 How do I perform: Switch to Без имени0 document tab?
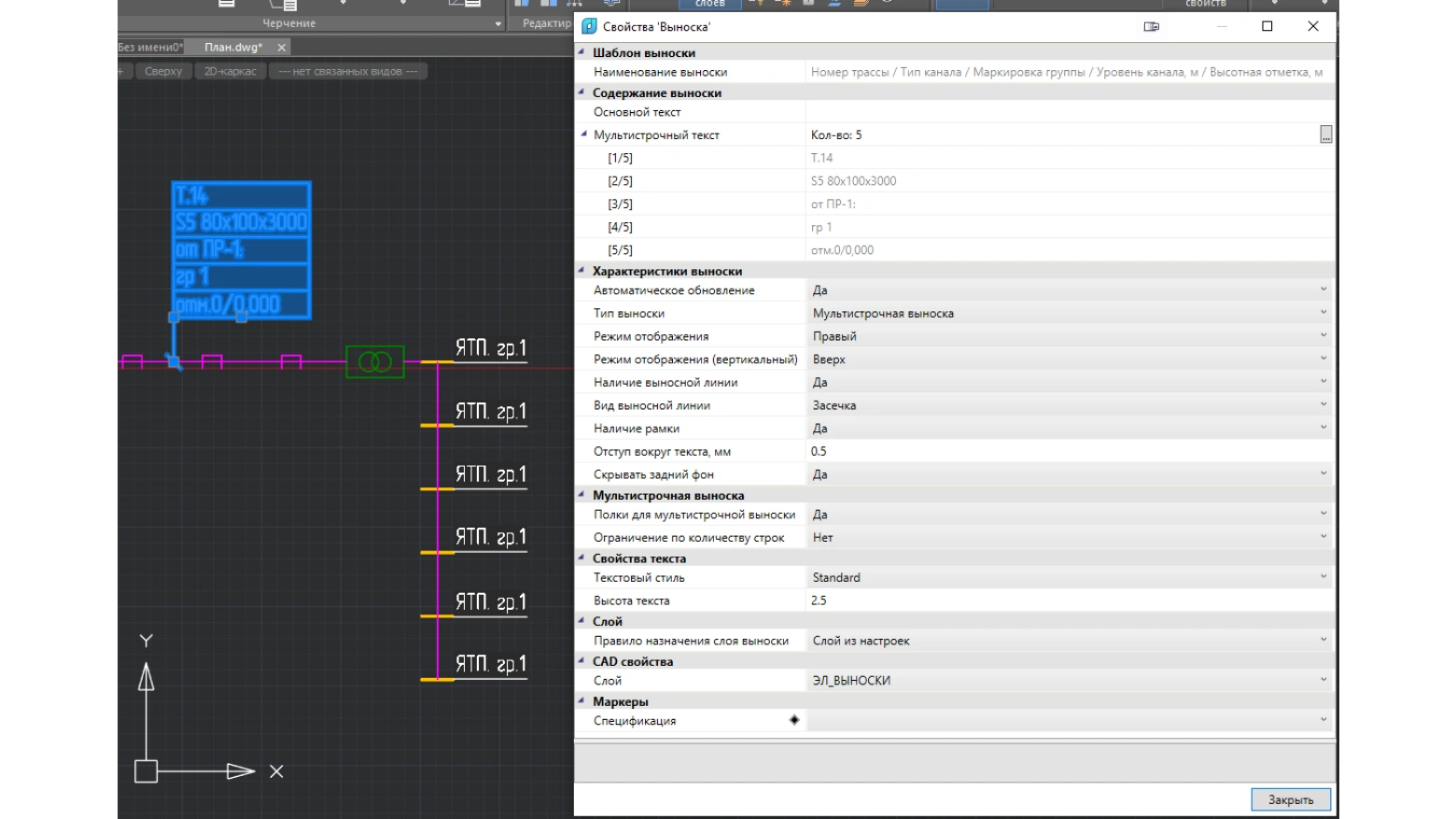[x=150, y=47]
